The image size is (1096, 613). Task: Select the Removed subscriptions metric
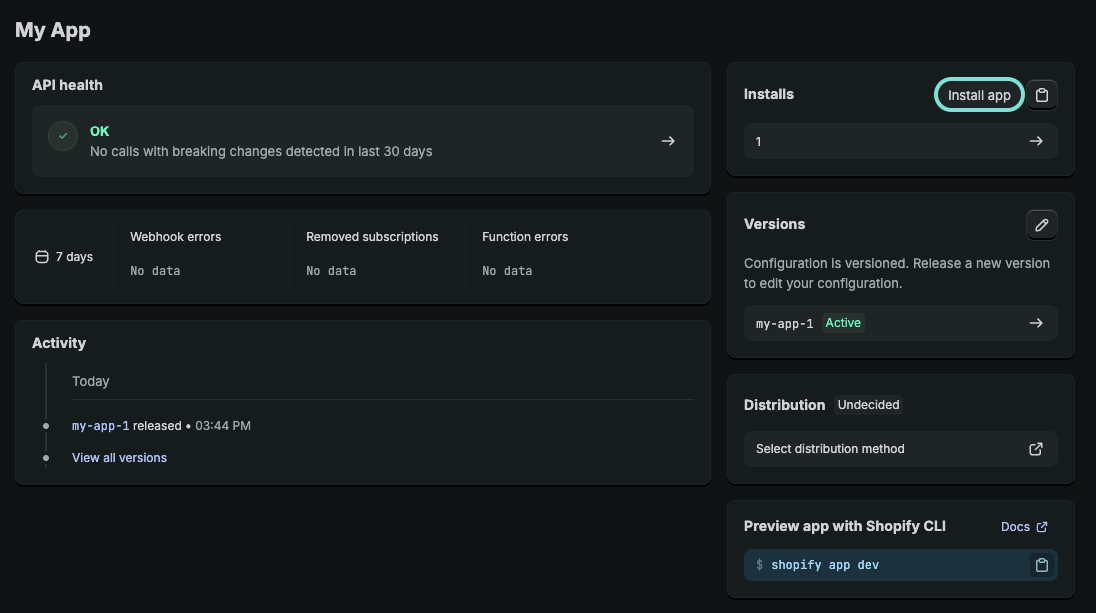pyautogui.click(x=372, y=237)
